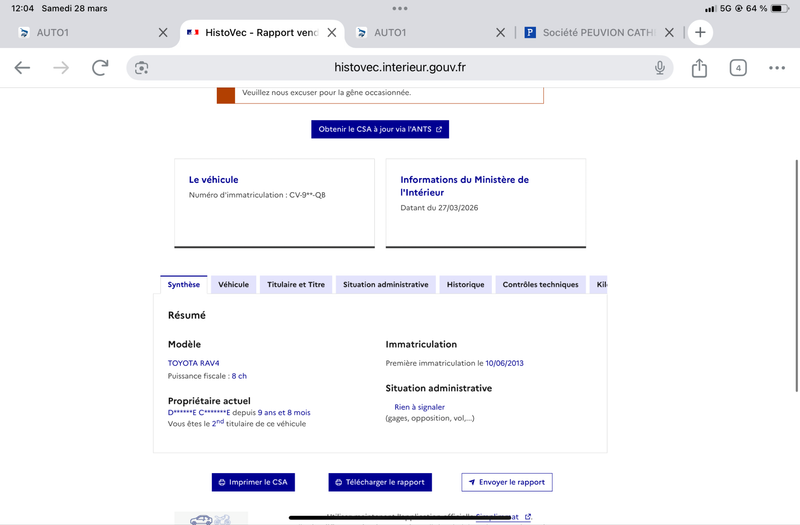
Task: Close the first AUTO1 tab
Action: [163, 33]
